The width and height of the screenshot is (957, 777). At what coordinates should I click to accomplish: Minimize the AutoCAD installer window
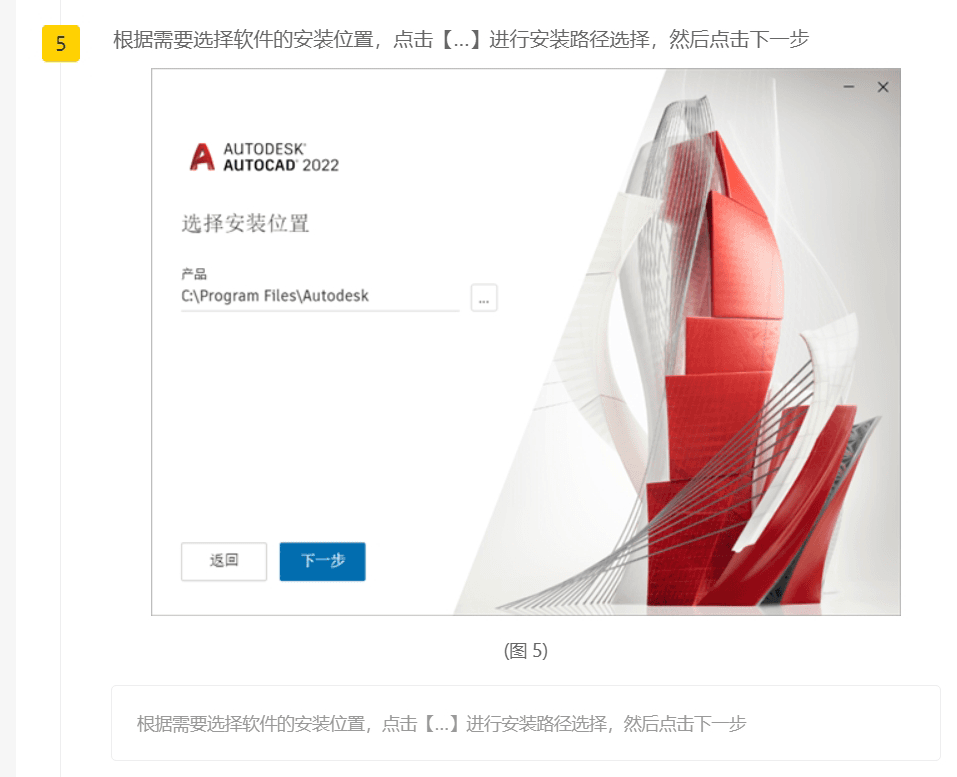click(848, 87)
